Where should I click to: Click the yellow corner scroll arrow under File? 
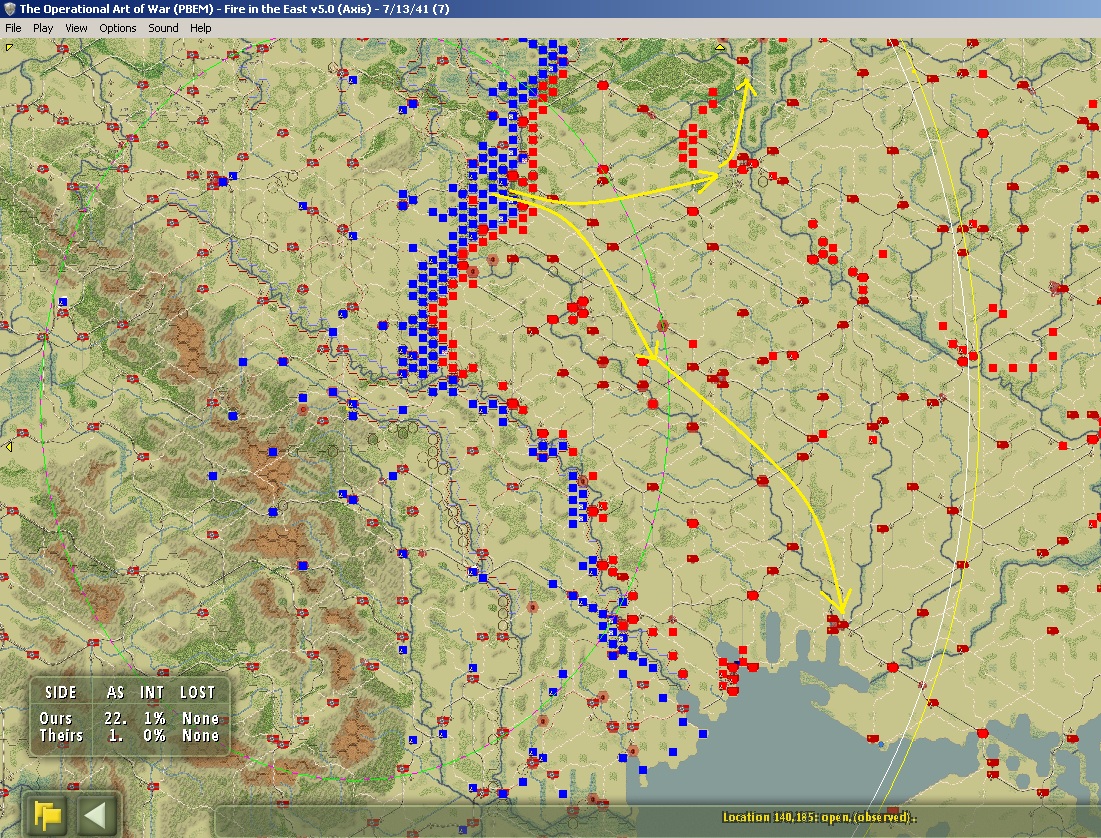coord(9,47)
